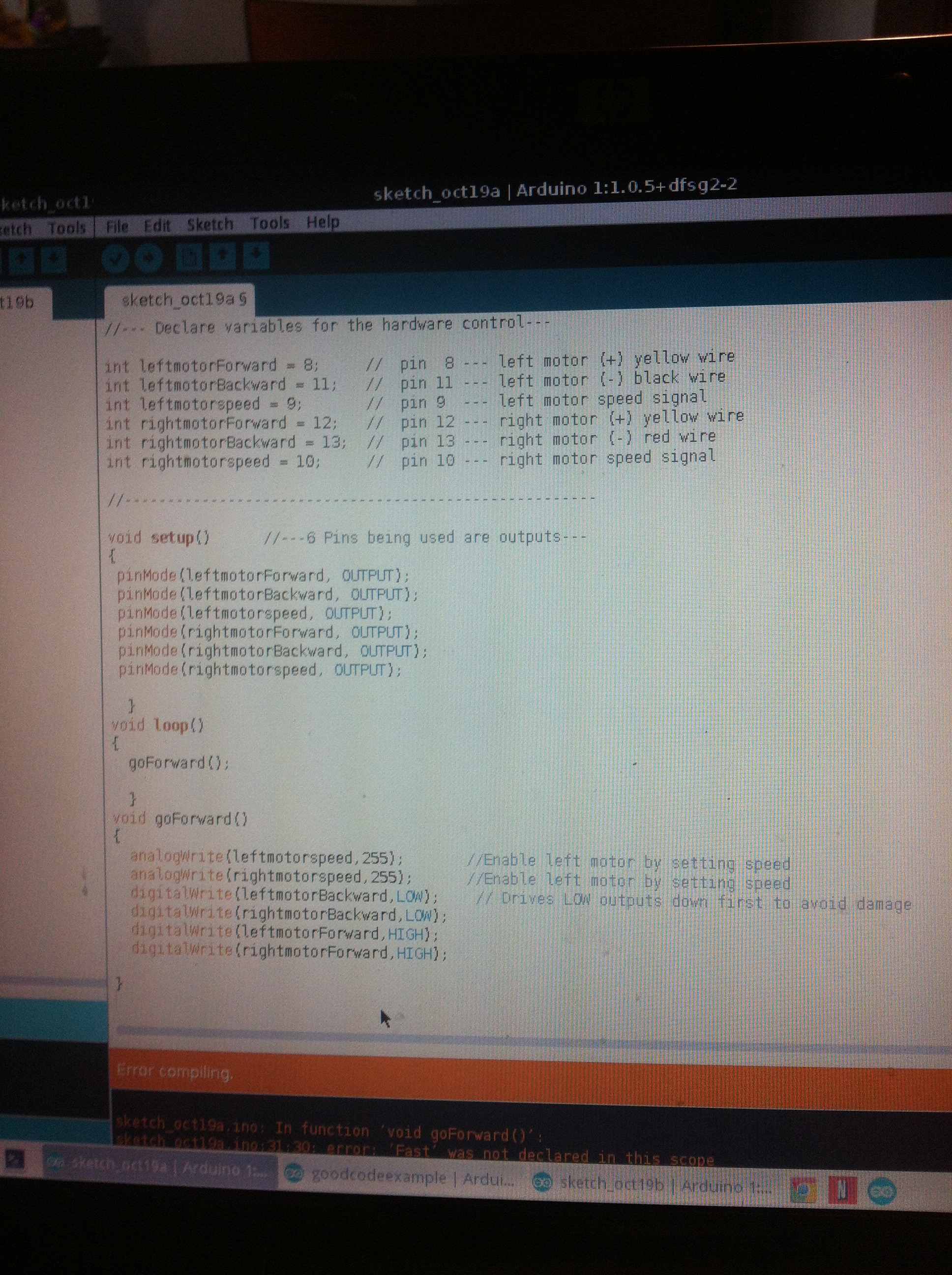Click the 'int leftmotorBackward = 11;' line

[221, 385]
